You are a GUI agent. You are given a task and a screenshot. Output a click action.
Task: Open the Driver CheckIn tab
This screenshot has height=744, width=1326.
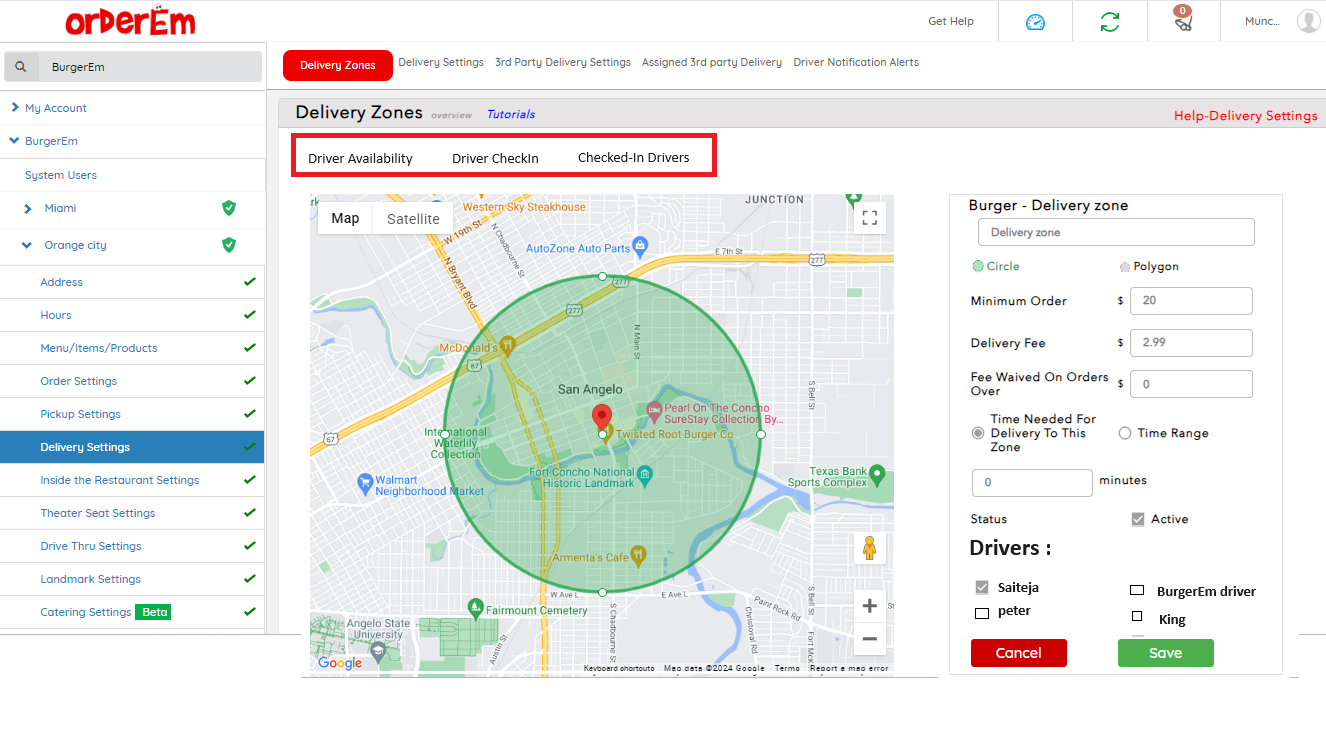point(495,158)
